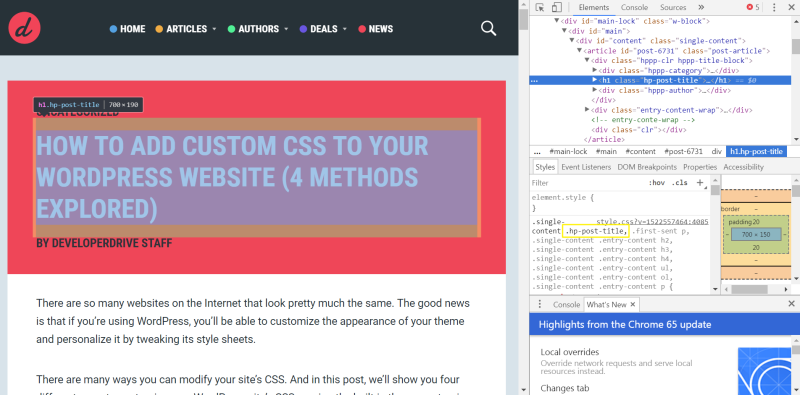Open the drawer three-dot menu beside Console

coord(540,304)
